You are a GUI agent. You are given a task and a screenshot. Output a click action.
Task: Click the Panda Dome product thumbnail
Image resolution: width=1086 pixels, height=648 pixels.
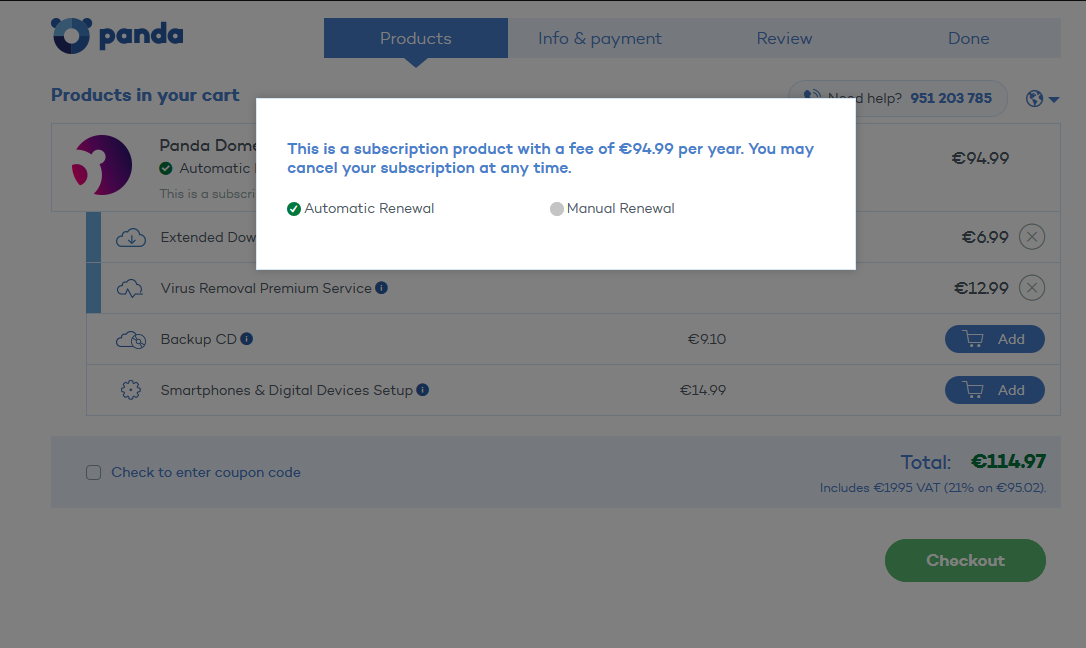coord(102,165)
